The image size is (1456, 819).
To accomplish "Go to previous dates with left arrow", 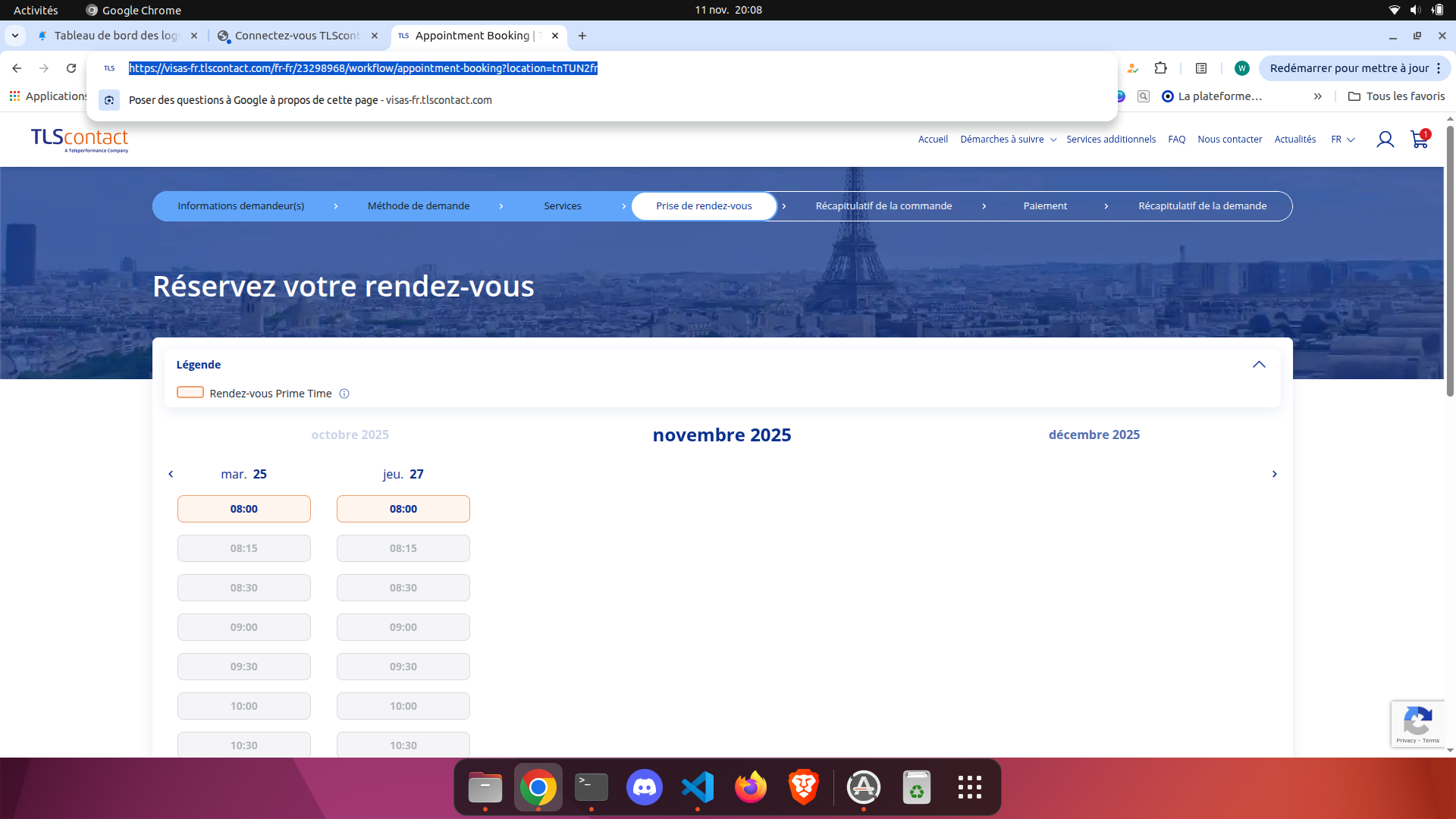I will 171,474.
